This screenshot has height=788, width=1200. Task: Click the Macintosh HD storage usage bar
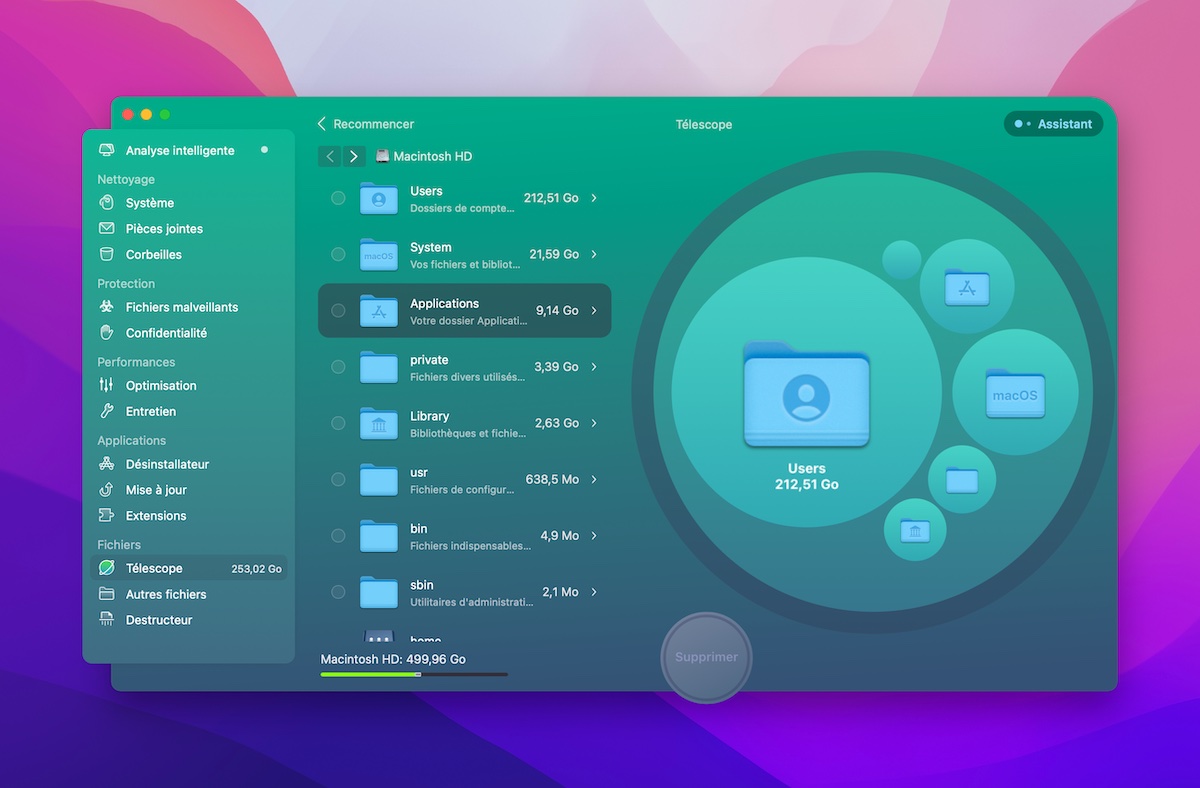[414, 674]
